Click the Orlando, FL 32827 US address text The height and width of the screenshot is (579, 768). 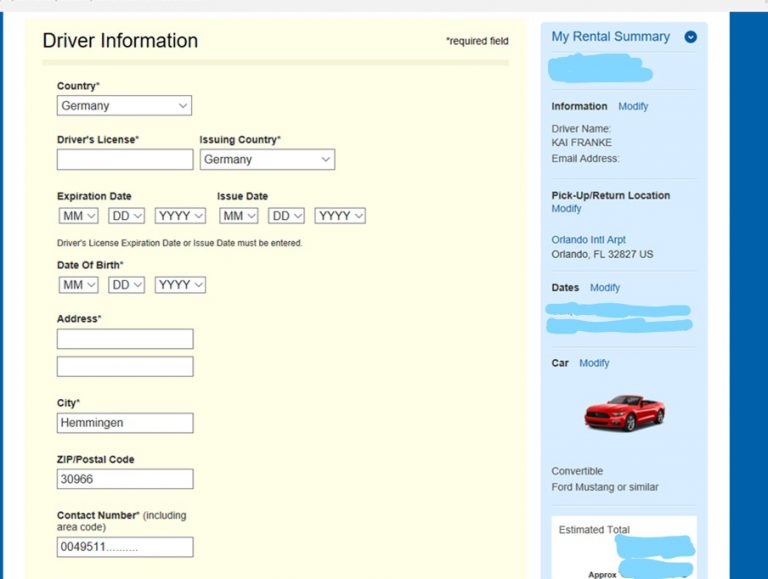point(602,254)
